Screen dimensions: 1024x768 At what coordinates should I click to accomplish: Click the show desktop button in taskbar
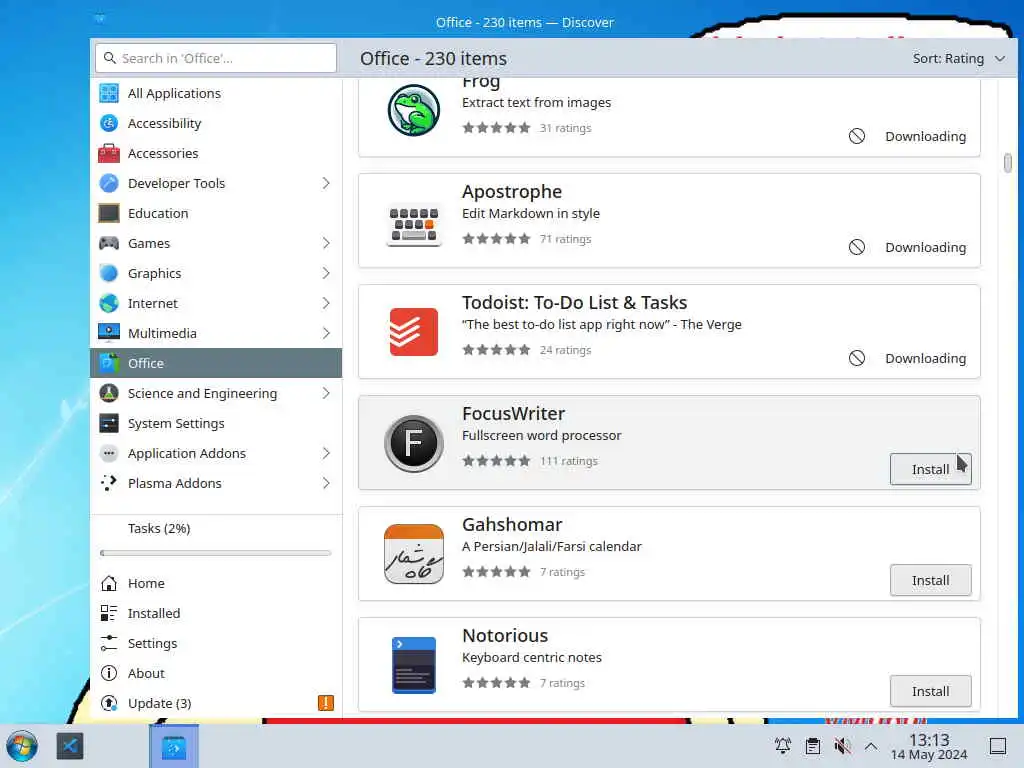point(998,746)
